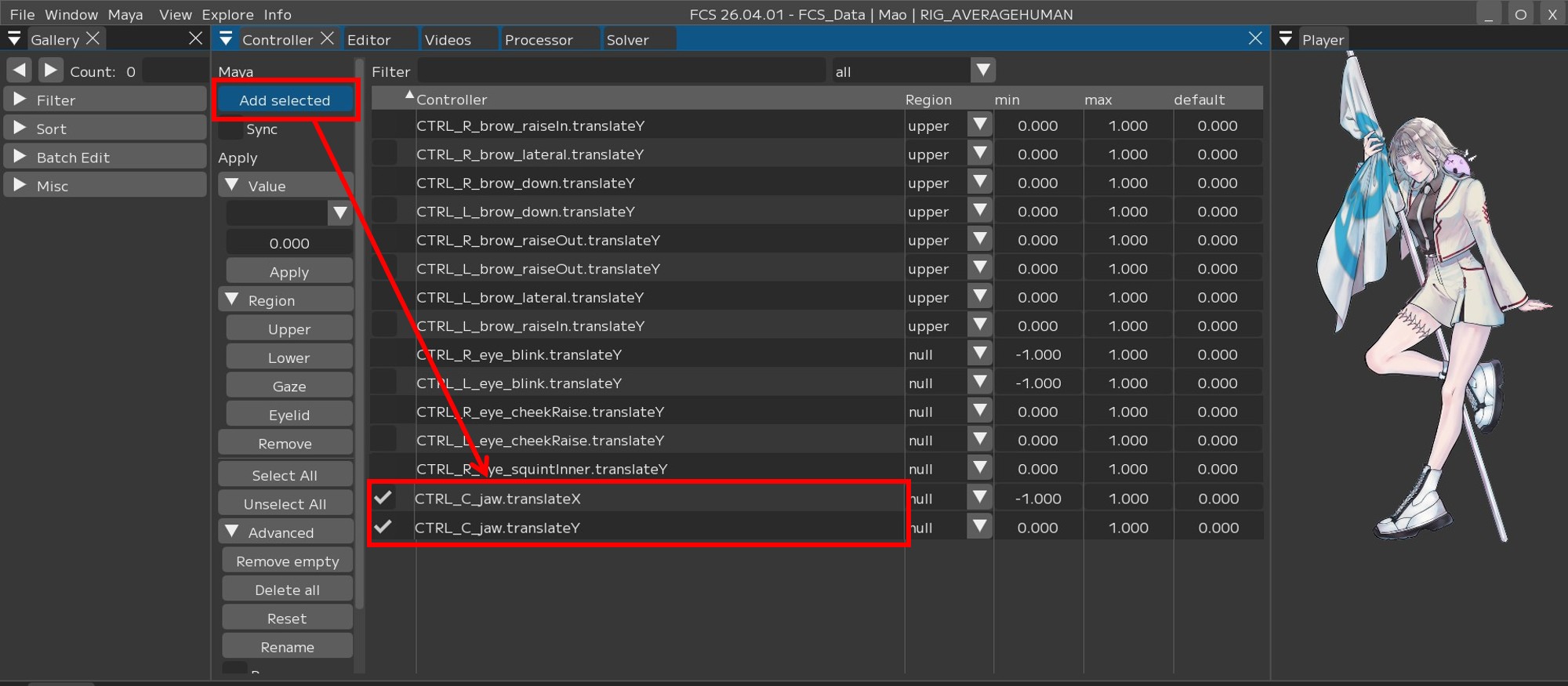
Task: Close the Controller tab with its X icon
Action: click(x=328, y=38)
